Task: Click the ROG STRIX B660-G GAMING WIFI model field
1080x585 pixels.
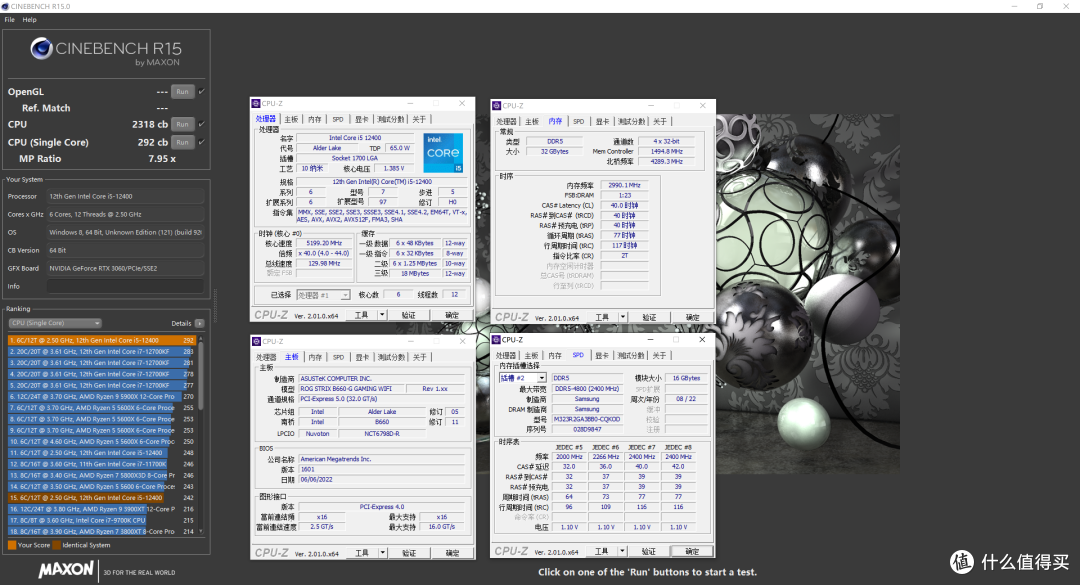Action: coord(351,389)
